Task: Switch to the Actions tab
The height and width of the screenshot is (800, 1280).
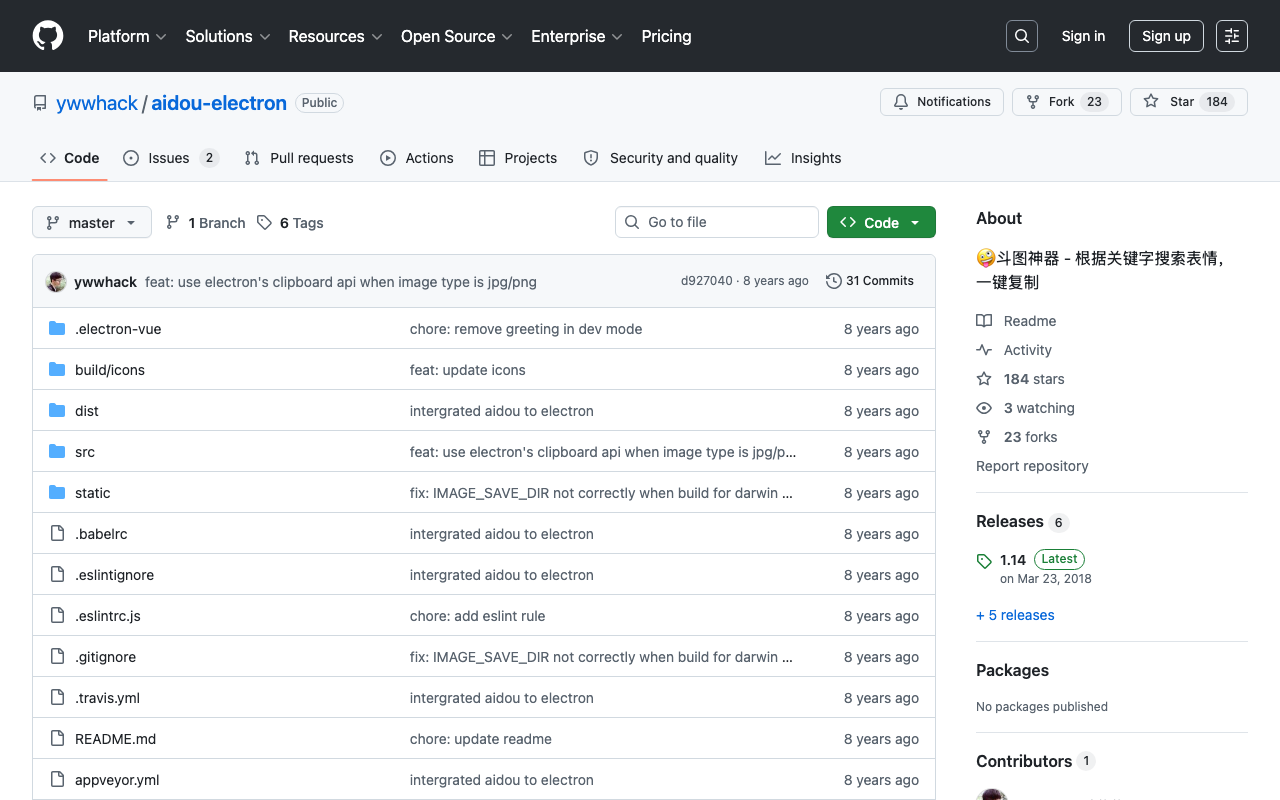Action: [417, 158]
